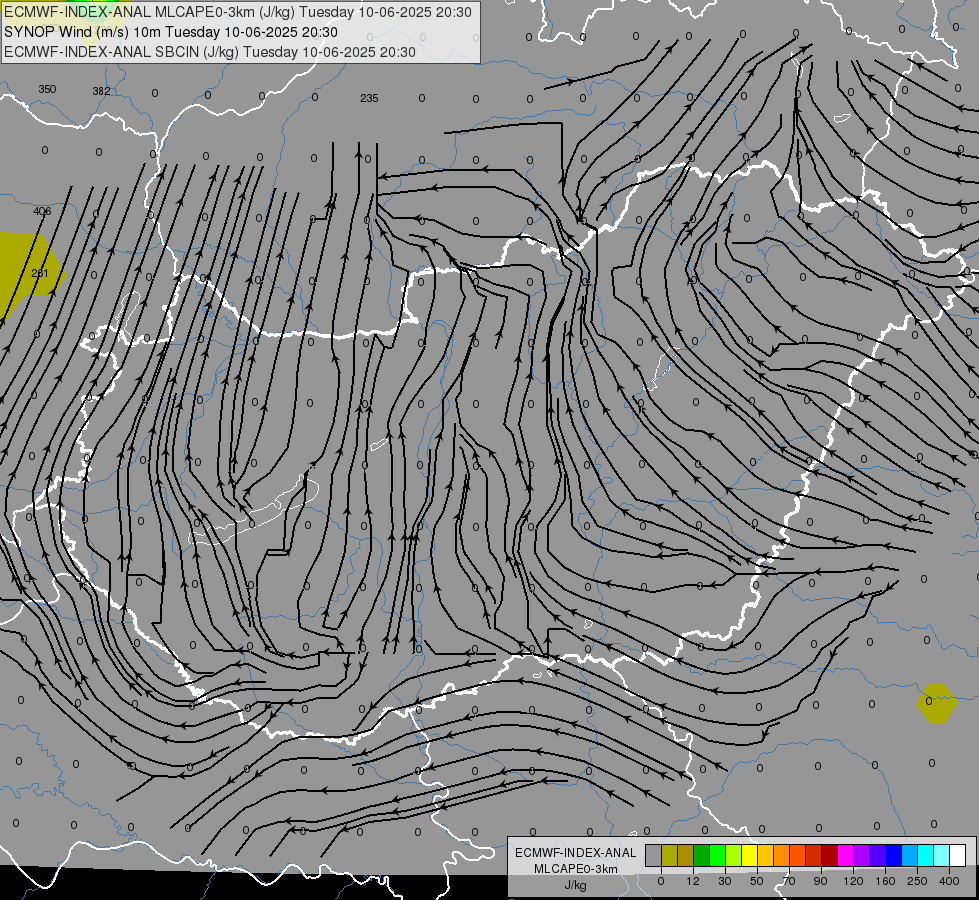Select the white swatch at the legend end
The height and width of the screenshot is (900, 979).
958,855
